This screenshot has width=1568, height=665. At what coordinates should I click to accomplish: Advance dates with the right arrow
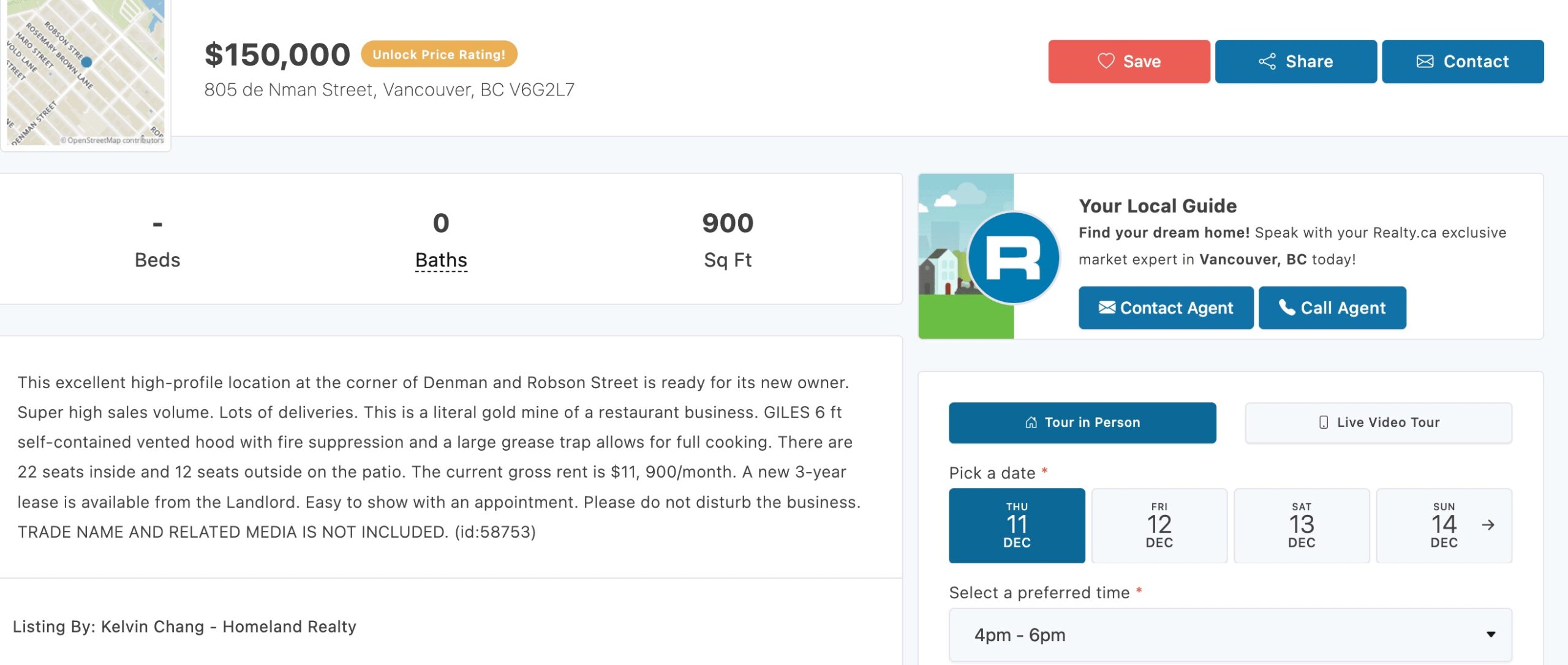(x=1488, y=525)
